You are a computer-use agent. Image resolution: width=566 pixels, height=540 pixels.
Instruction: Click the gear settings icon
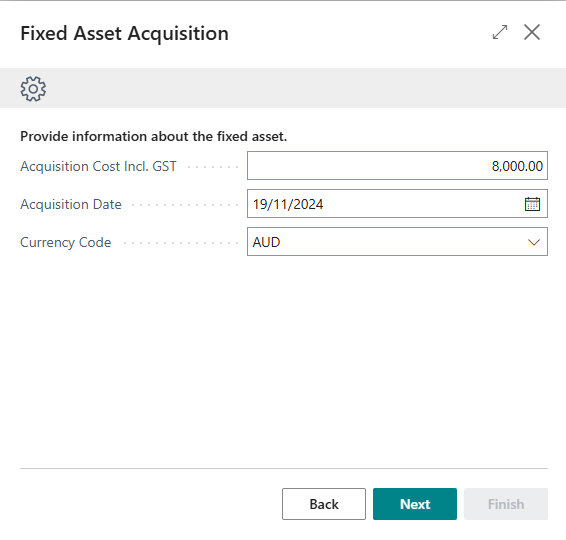33,89
